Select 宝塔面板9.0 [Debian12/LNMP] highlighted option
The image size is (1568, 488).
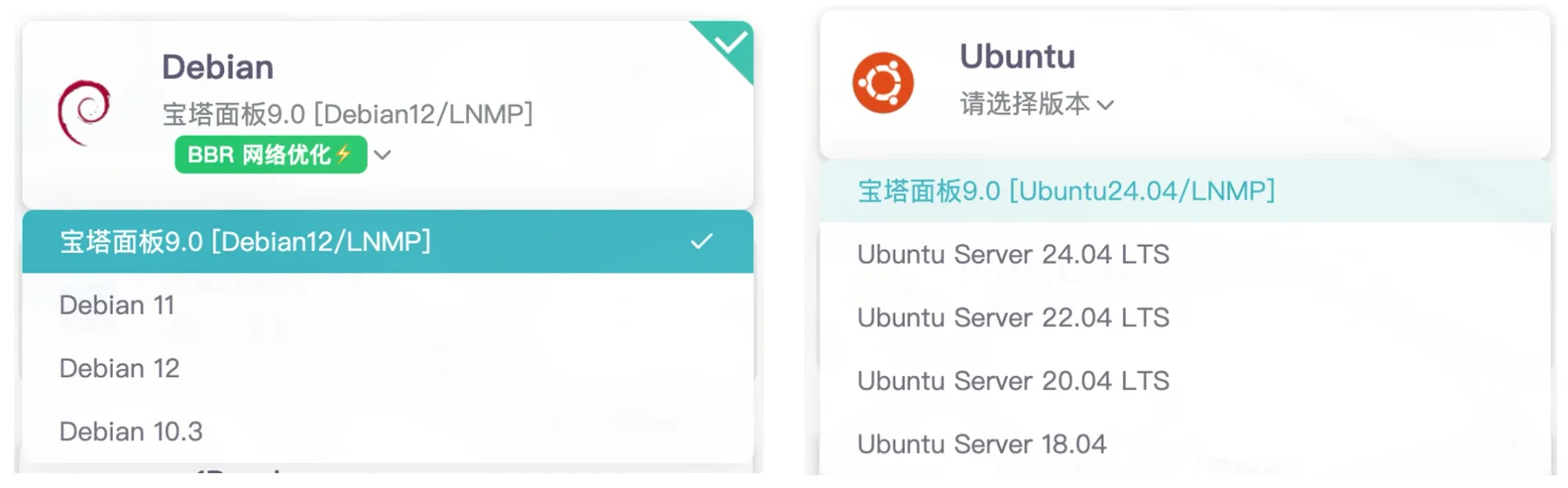pos(388,241)
